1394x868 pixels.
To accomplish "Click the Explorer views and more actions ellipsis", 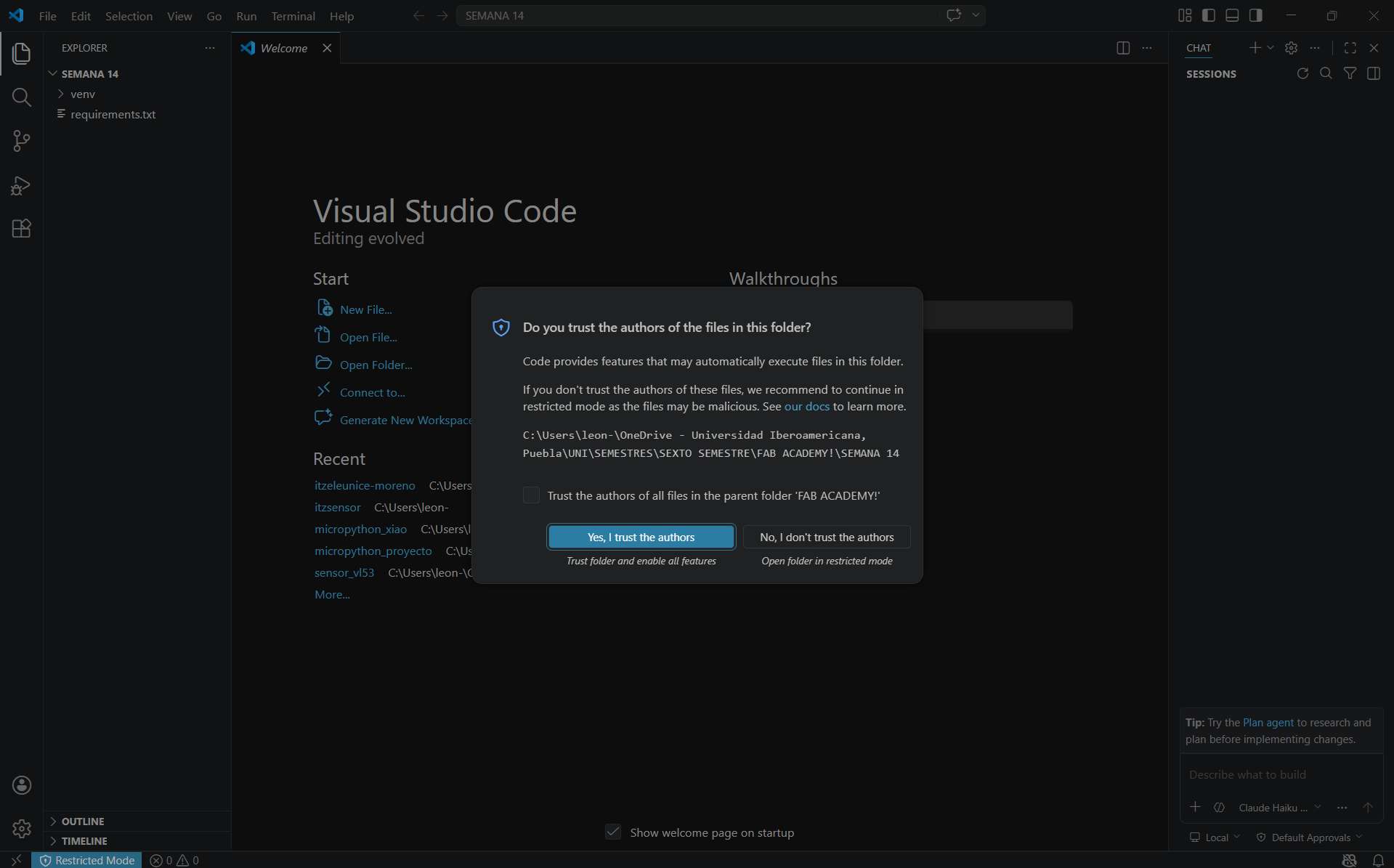I will 210,48.
